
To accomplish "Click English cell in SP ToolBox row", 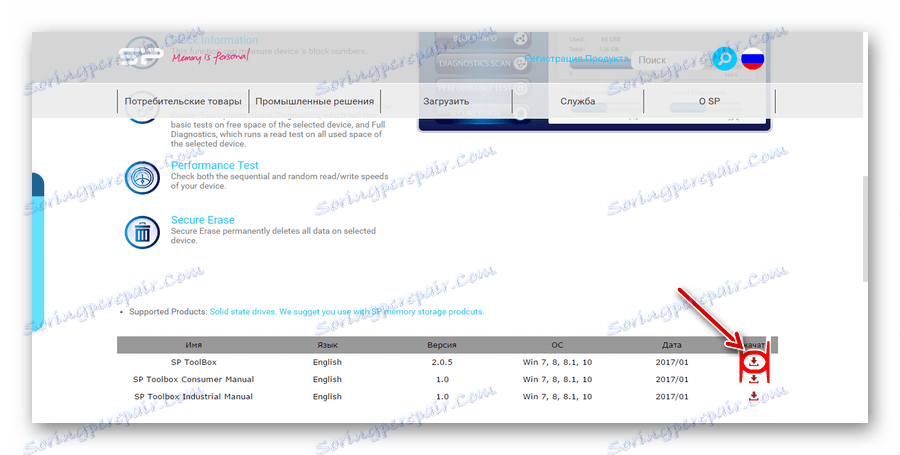I will (327, 362).
